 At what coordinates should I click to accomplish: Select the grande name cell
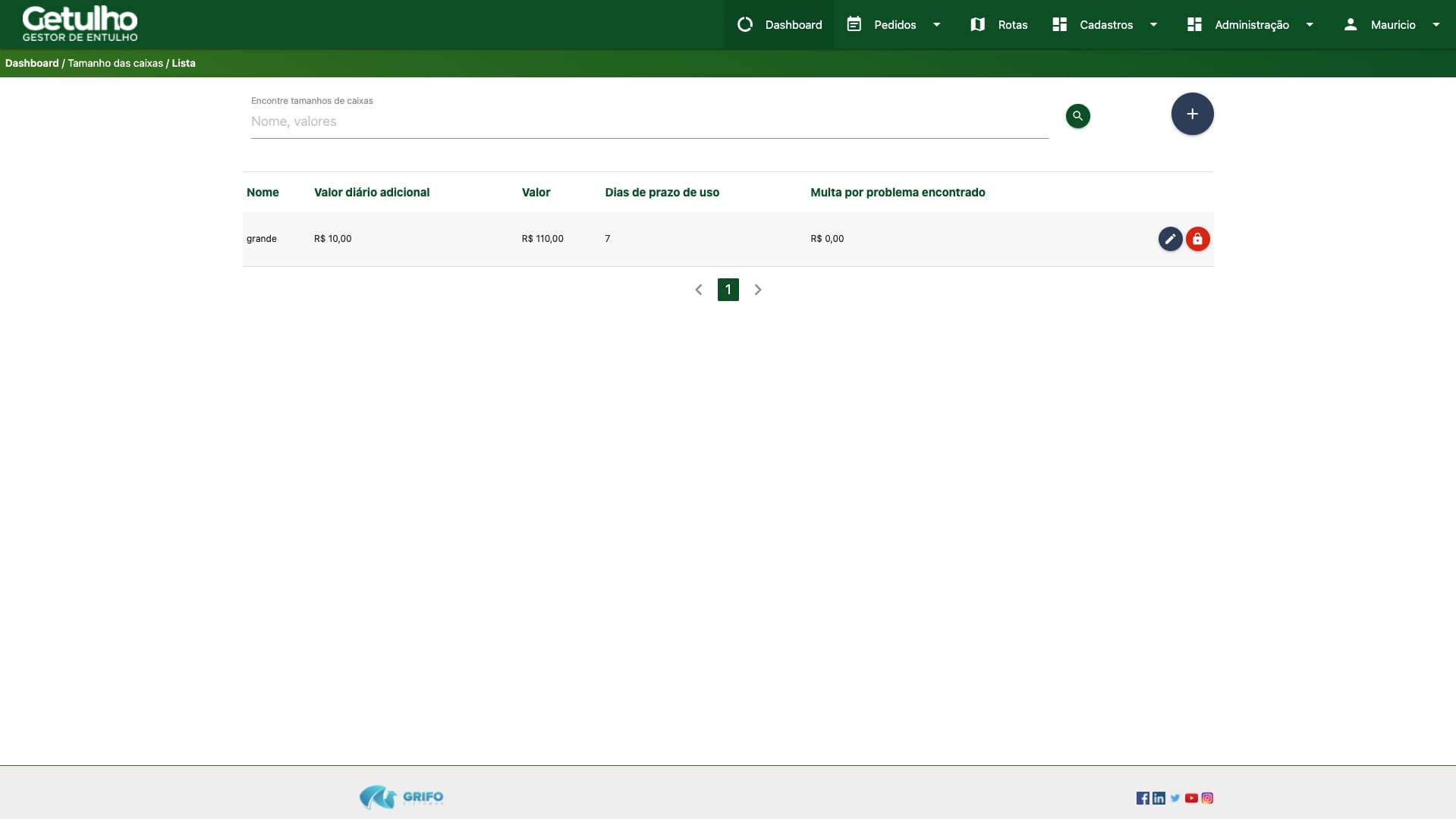pyautogui.click(x=262, y=239)
